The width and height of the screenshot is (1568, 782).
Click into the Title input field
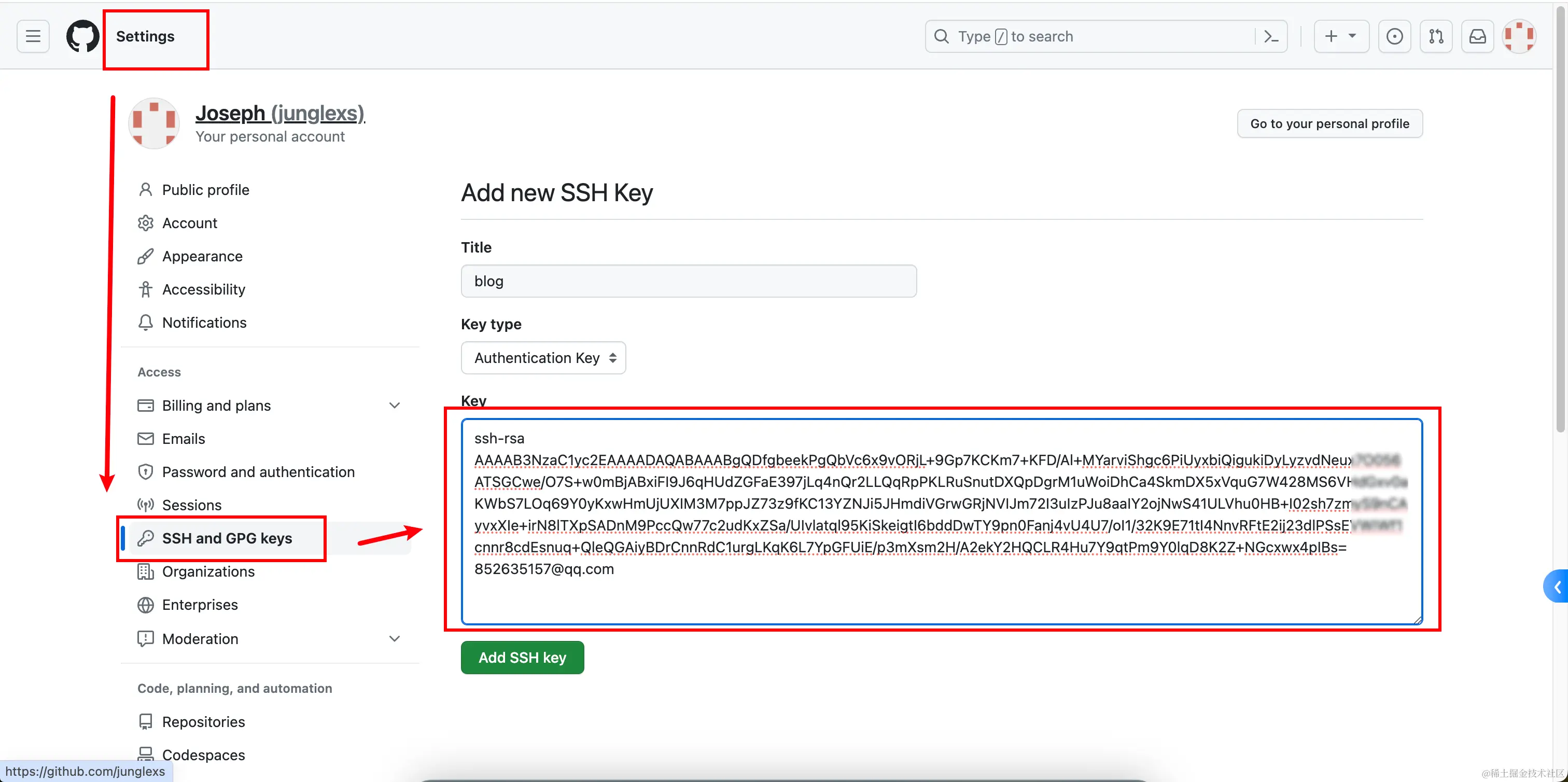point(688,281)
